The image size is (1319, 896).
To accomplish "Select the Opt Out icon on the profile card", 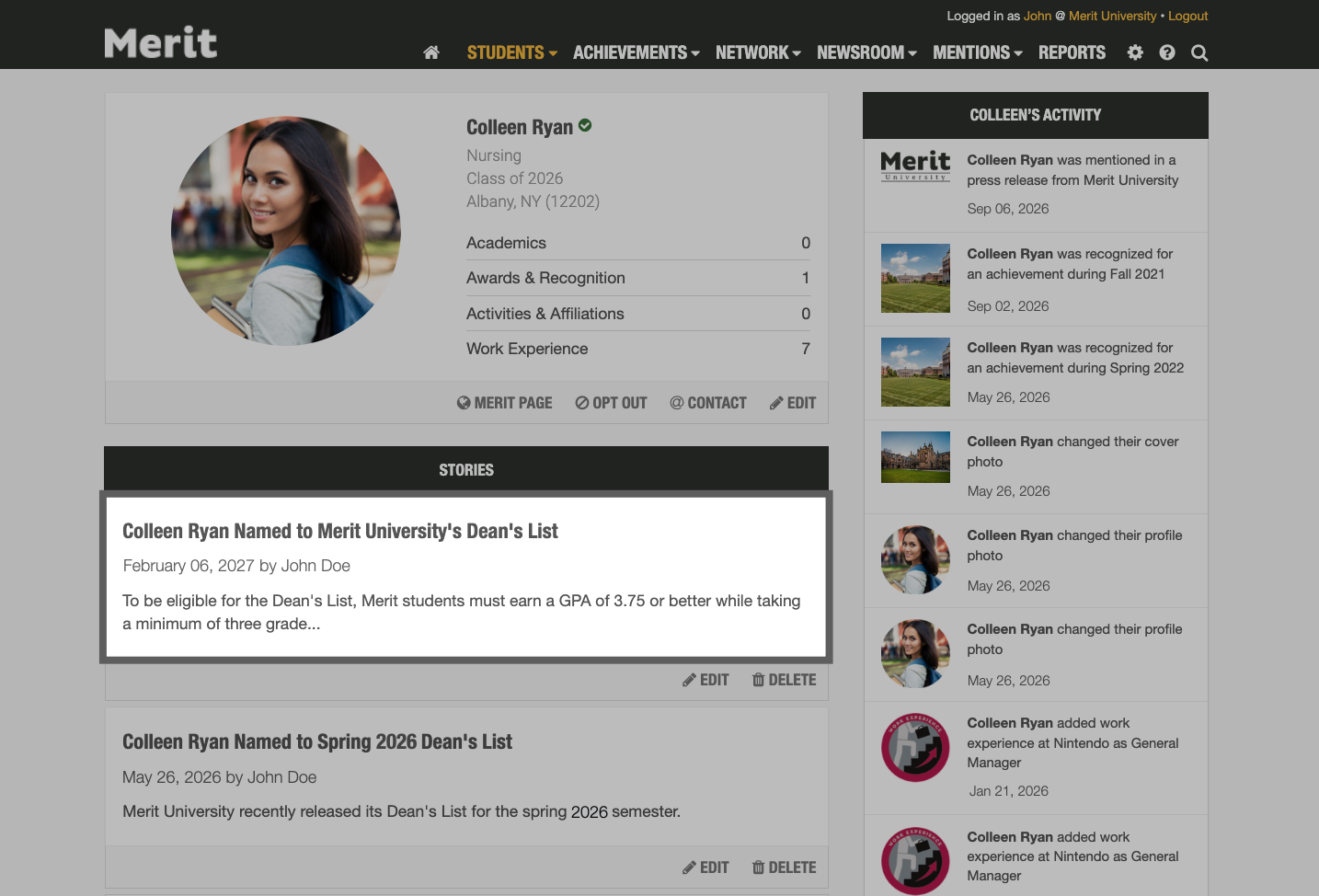I will 581,402.
